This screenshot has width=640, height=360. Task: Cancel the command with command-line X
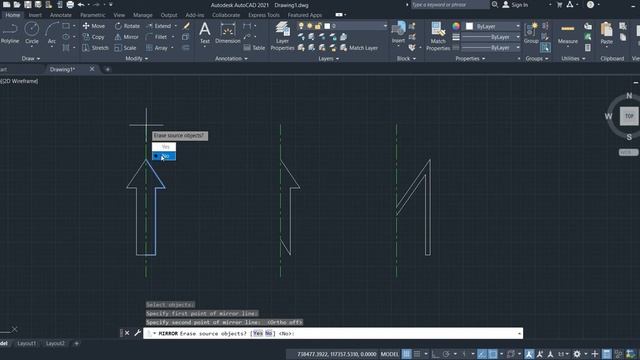click(x=127, y=333)
